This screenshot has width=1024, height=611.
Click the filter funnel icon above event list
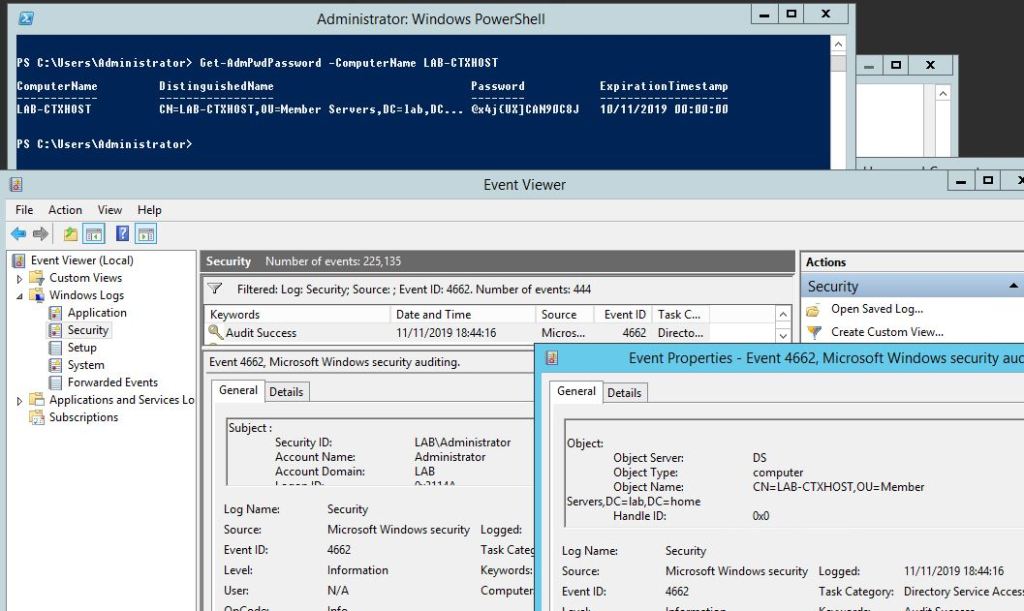click(x=214, y=289)
